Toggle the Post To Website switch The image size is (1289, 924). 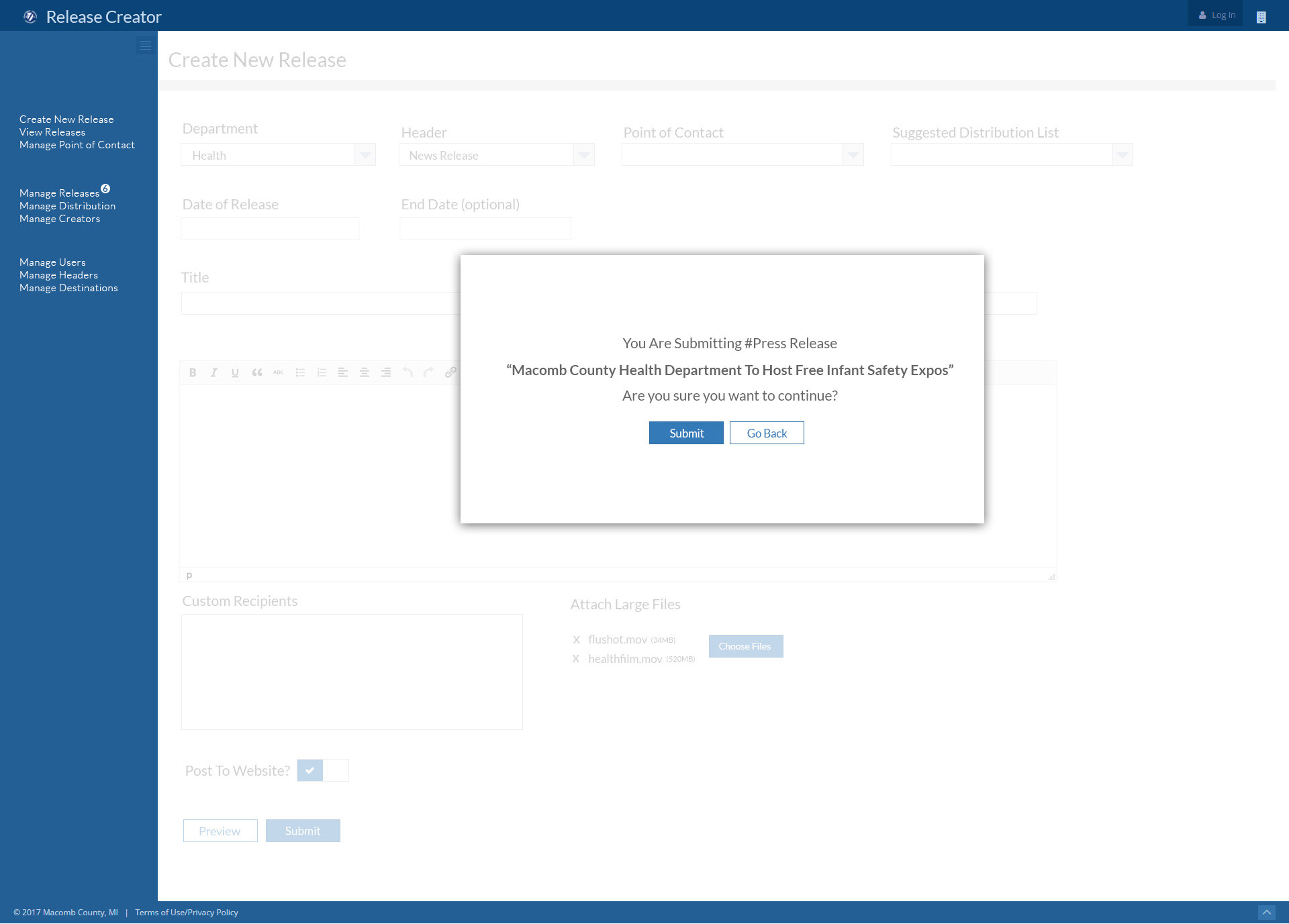tap(323, 770)
